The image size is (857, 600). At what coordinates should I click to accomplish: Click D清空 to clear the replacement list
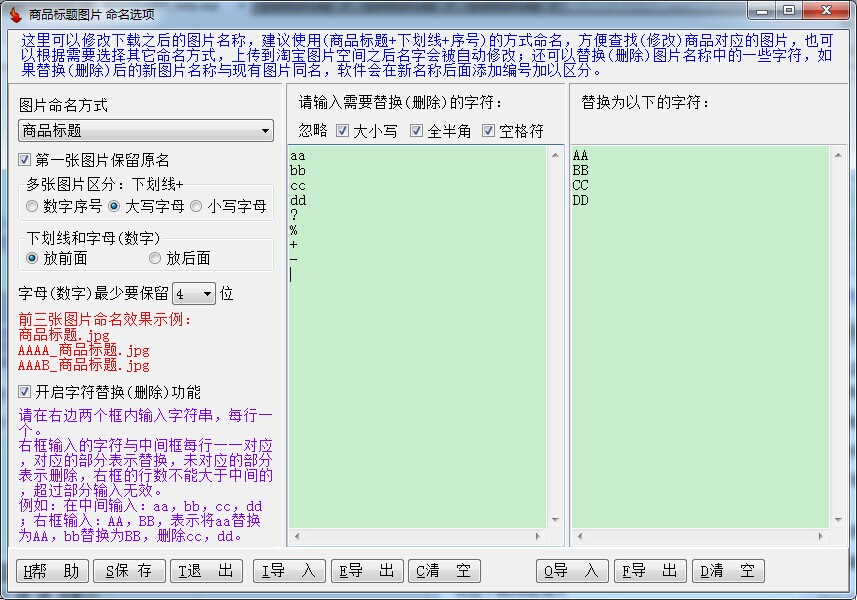[729, 571]
